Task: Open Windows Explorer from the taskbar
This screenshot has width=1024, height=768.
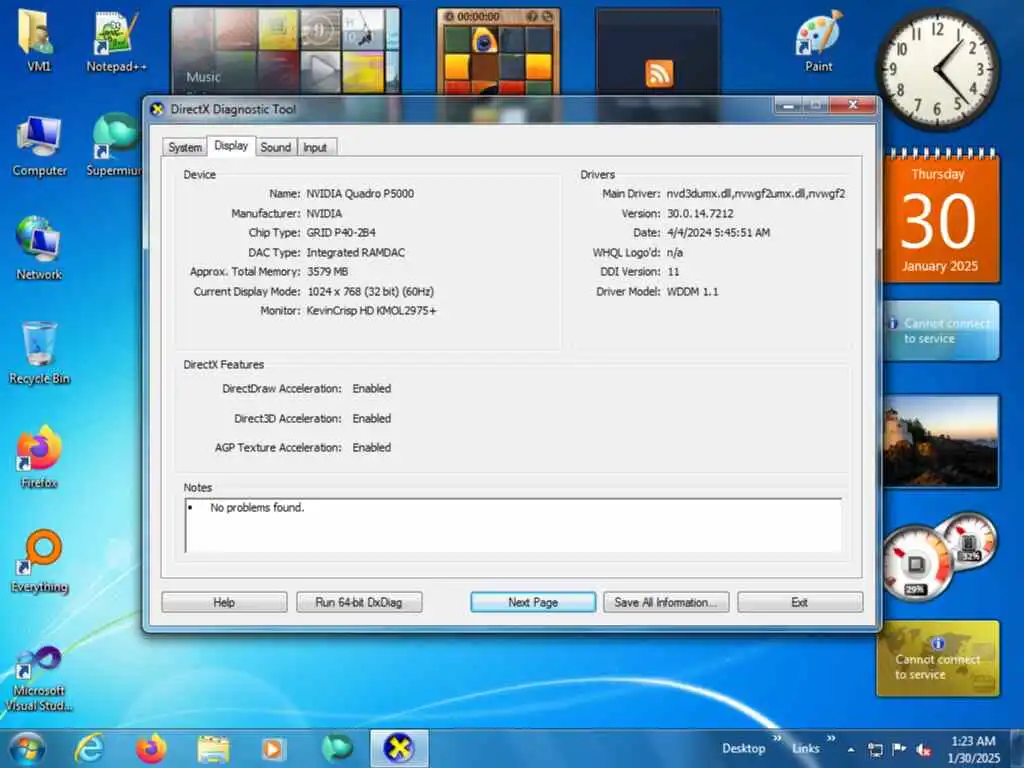Action: click(x=213, y=748)
